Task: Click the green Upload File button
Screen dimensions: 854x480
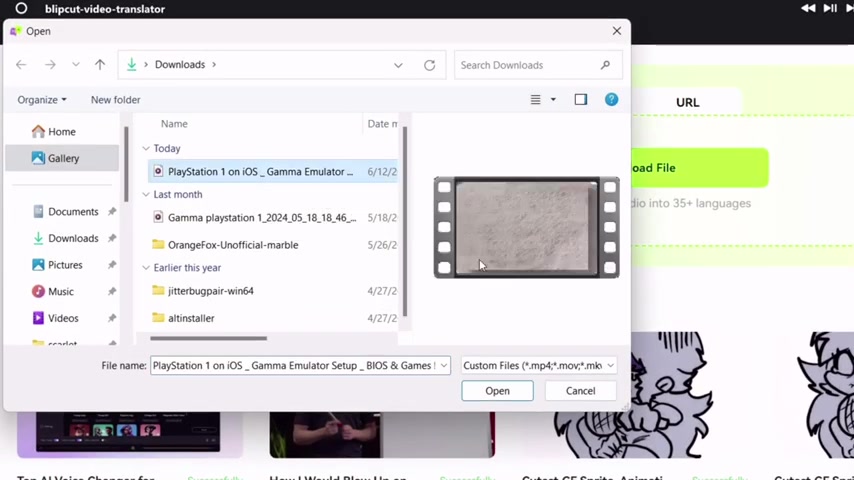Action: tap(700, 168)
